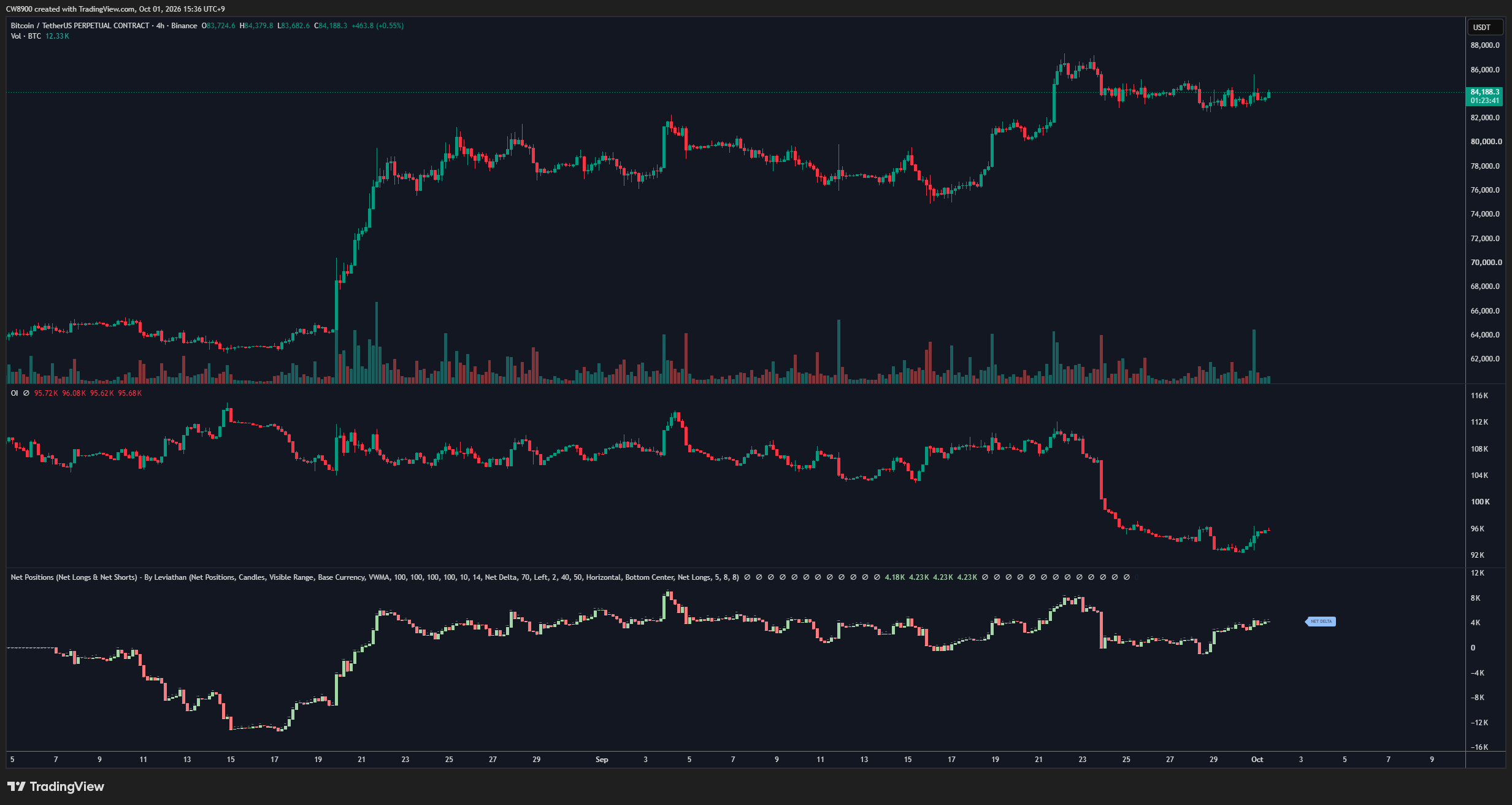
Task: Click the 88,000.0 price axis label
Action: [x=1485, y=45]
